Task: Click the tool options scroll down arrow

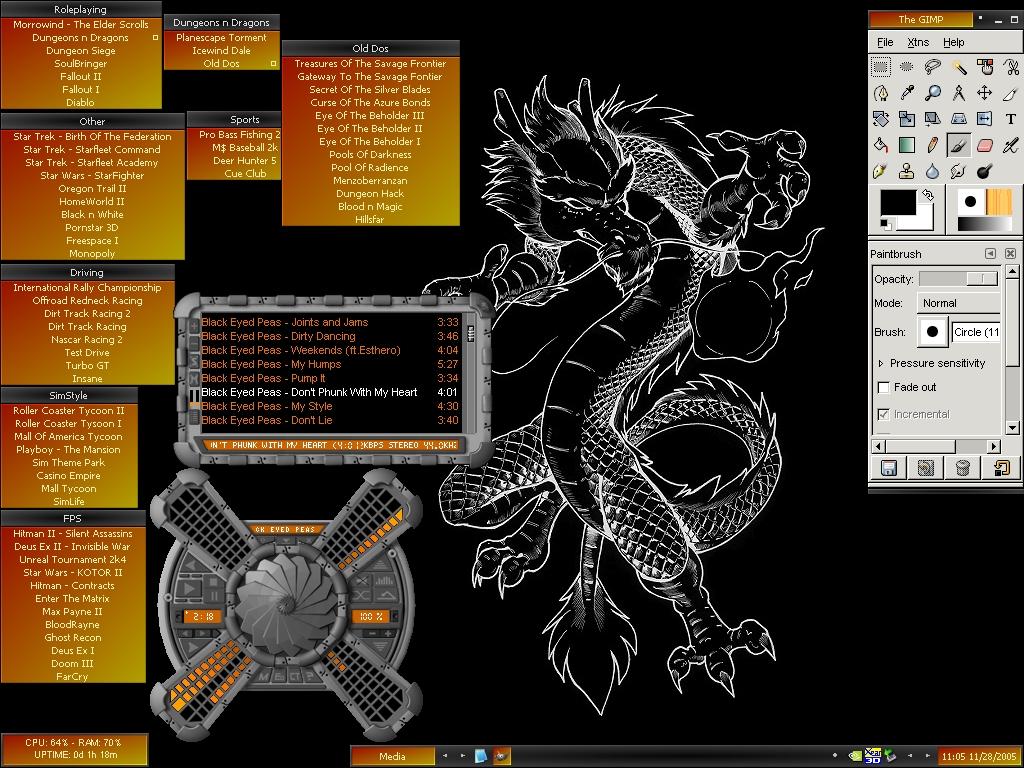Action: coord(1012,428)
